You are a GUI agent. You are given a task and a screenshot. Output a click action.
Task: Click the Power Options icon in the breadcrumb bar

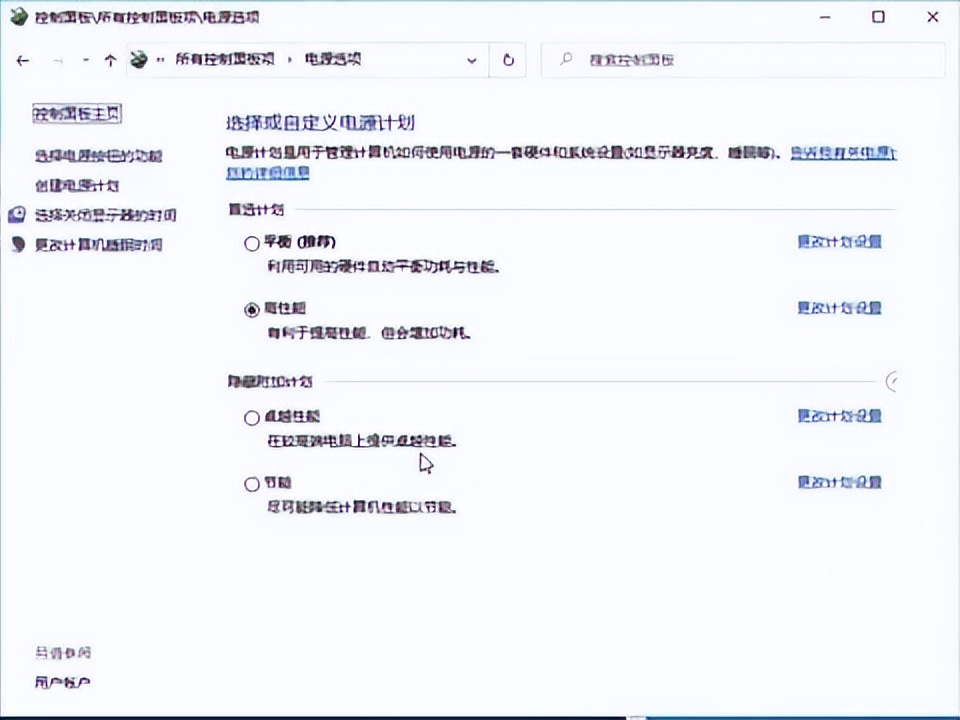coord(138,59)
